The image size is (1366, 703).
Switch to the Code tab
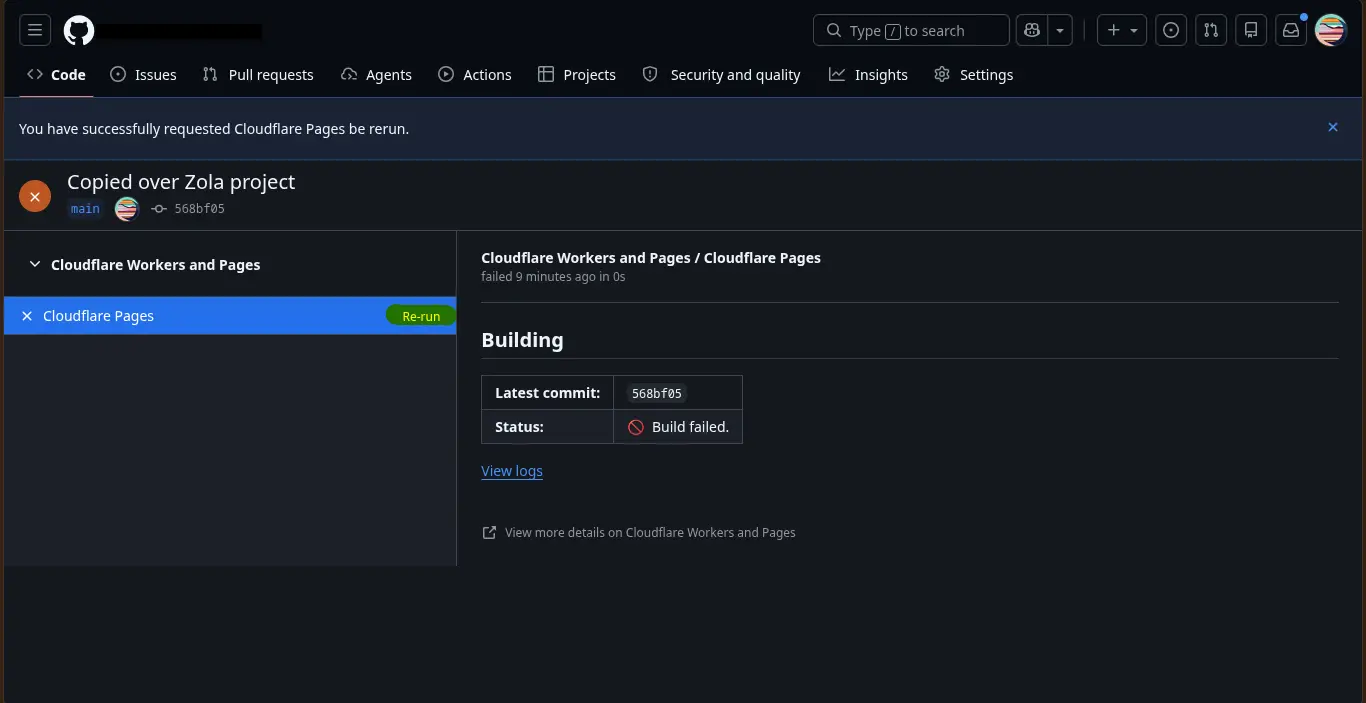coord(56,75)
